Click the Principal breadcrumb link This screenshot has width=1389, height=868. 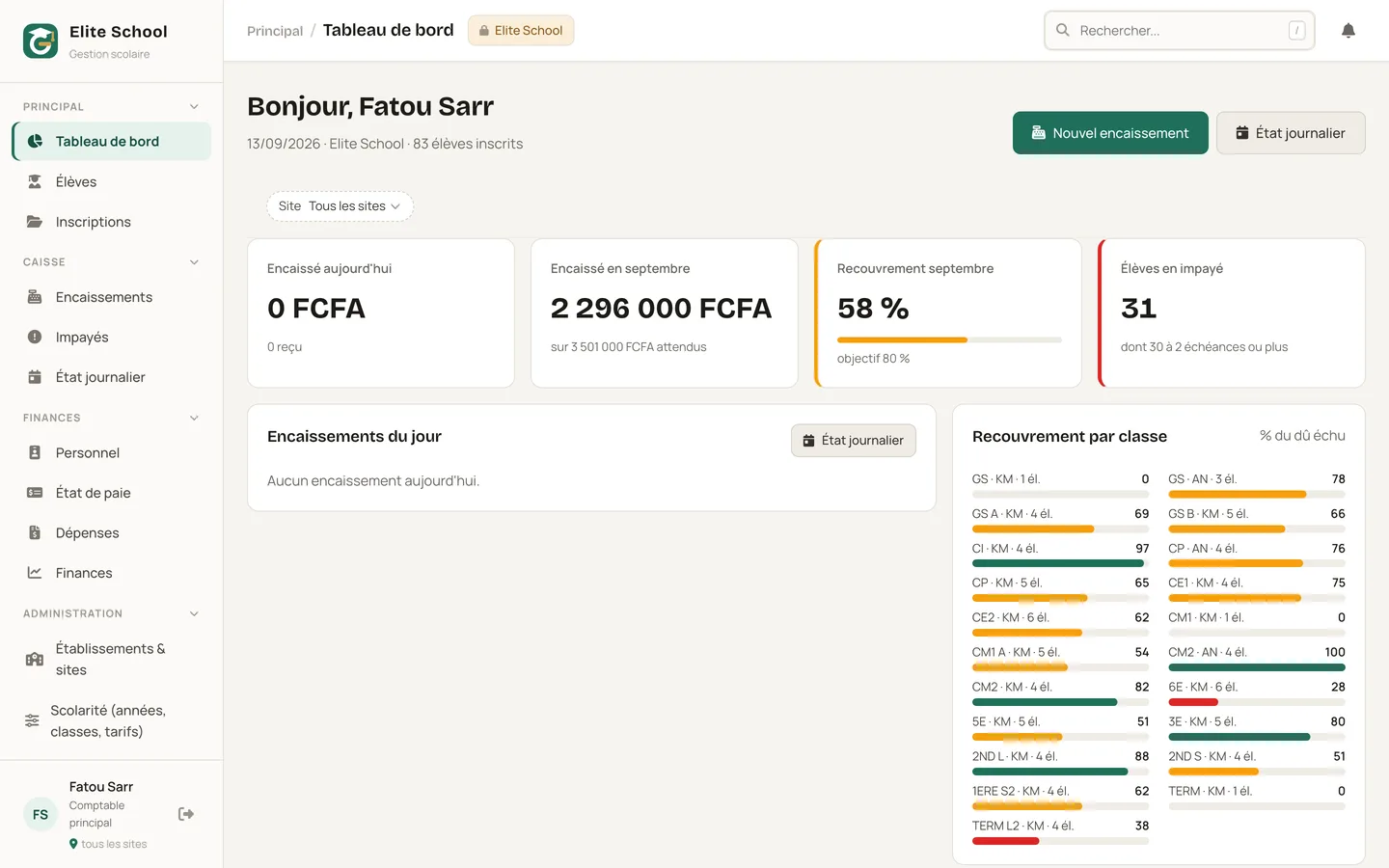pyautogui.click(x=275, y=31)
